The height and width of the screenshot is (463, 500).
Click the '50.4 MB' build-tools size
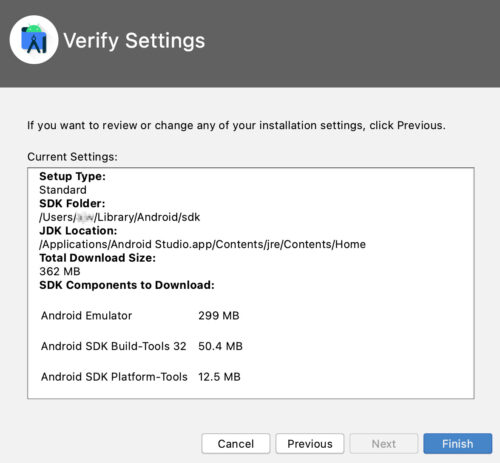pos(220,346)
